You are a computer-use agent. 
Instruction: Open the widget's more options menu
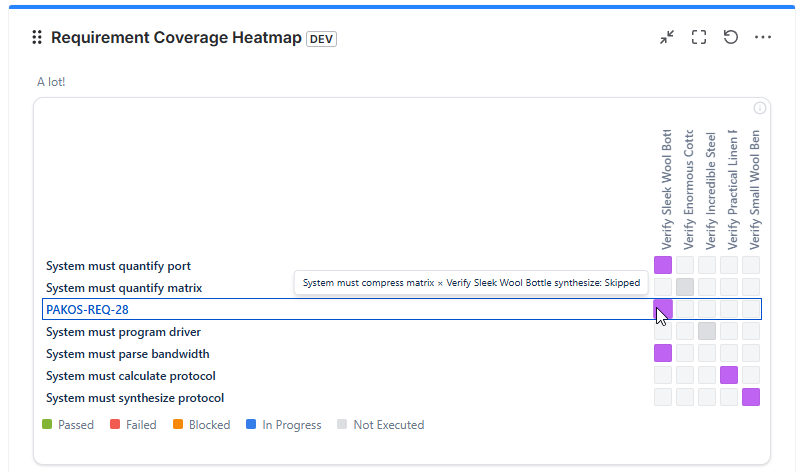(x=763, y=38)
